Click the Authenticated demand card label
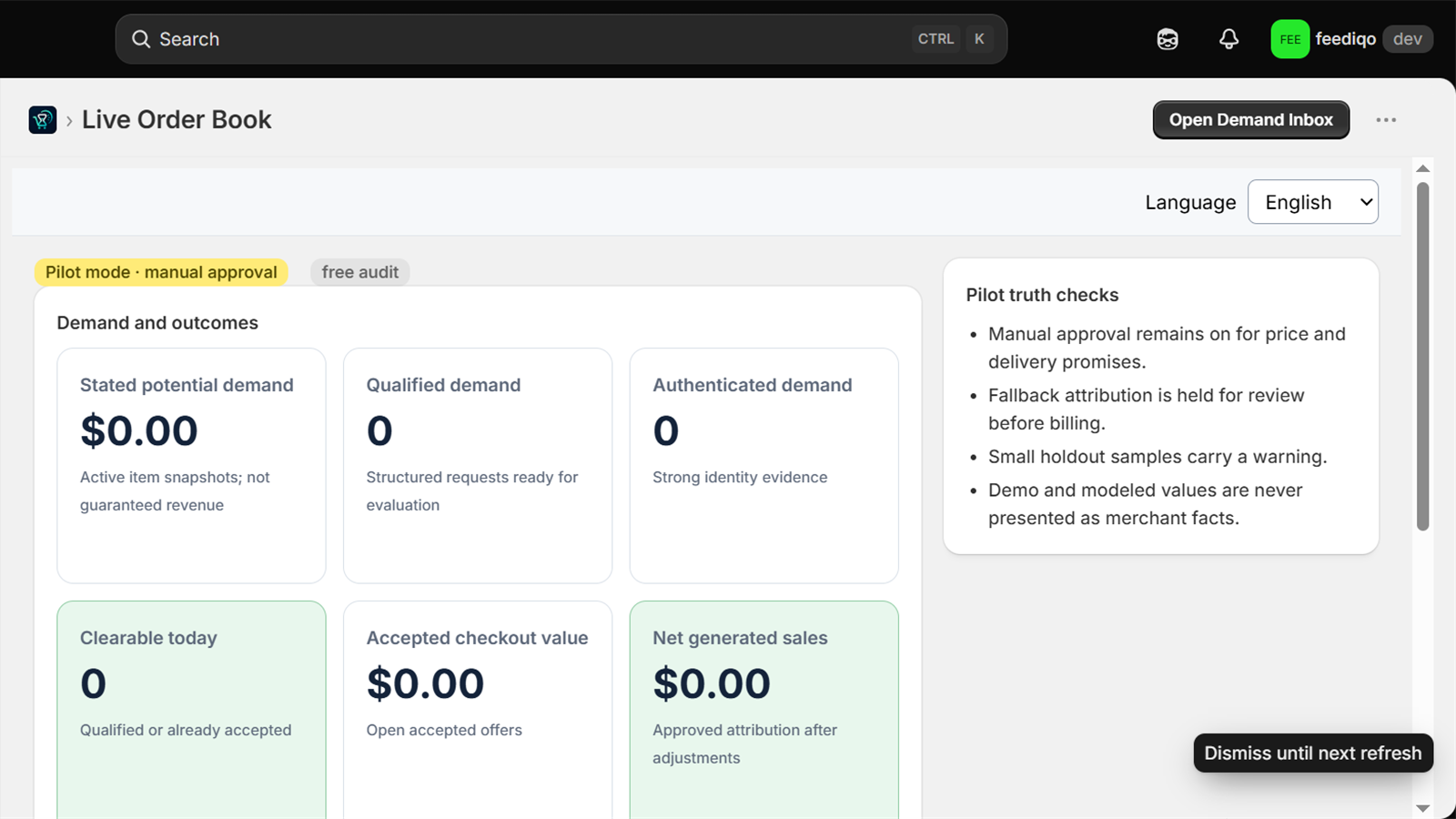 752,385
